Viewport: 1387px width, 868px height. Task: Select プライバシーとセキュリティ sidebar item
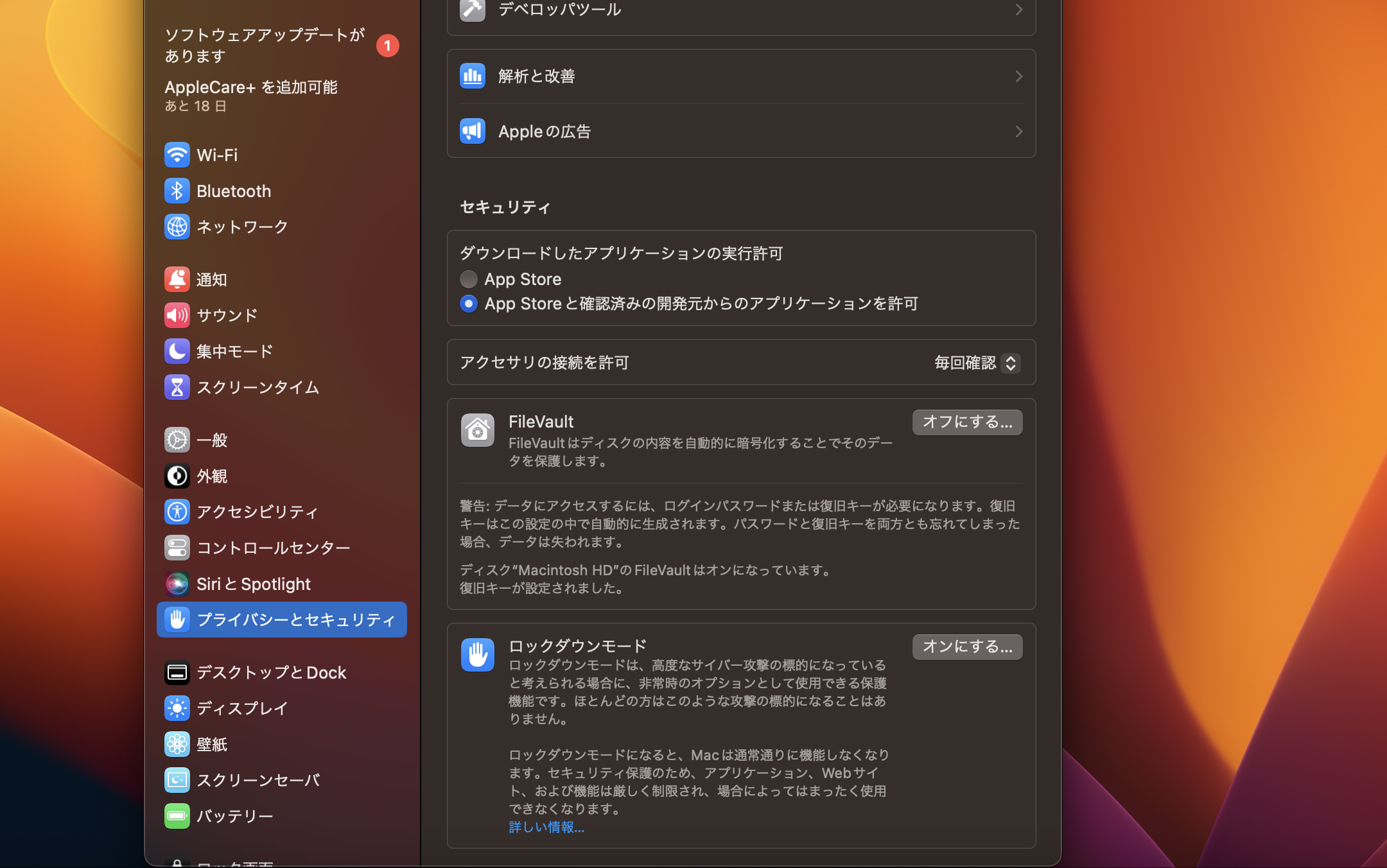[283, 620]
